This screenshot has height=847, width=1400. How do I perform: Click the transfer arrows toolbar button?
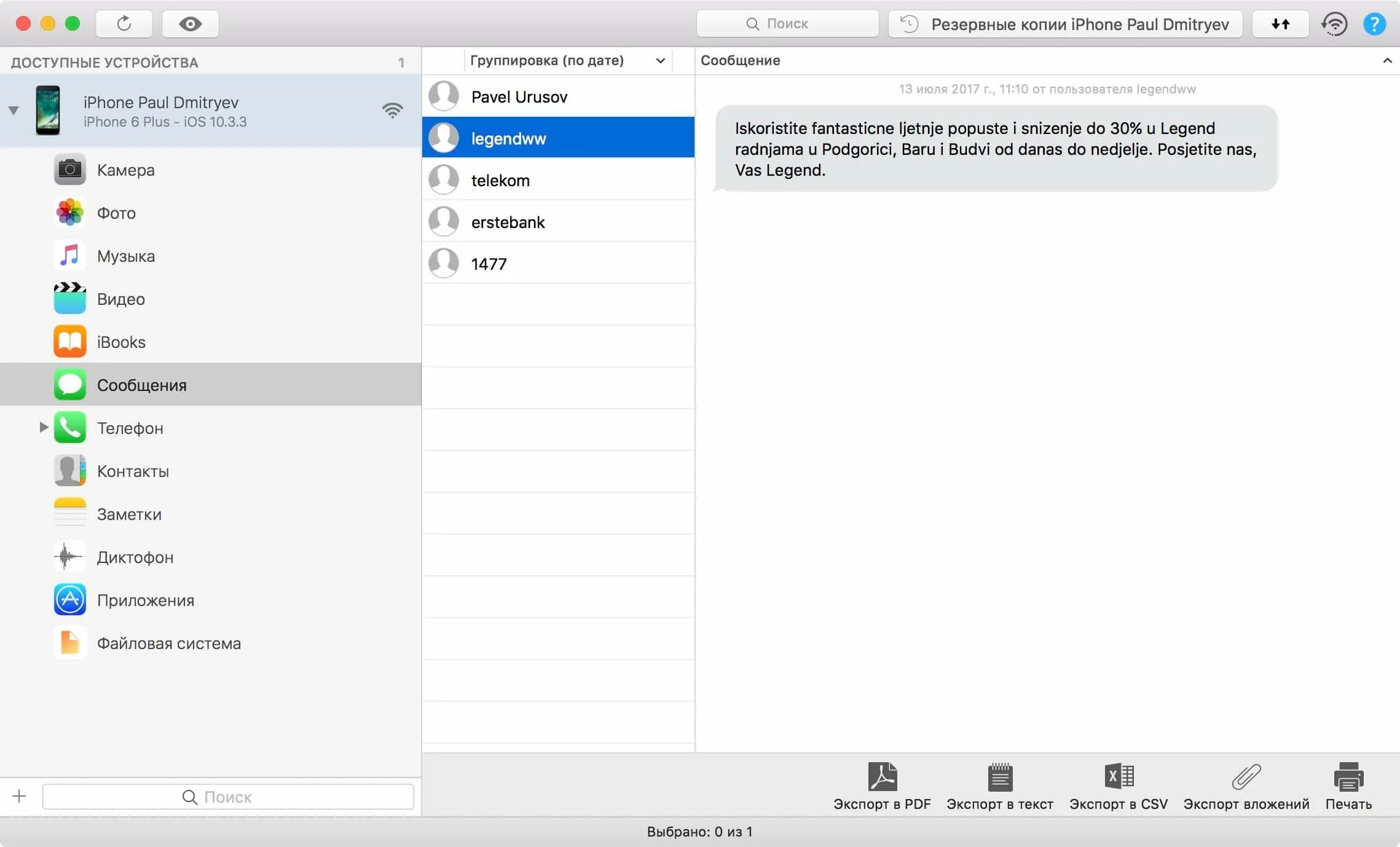1280,24
